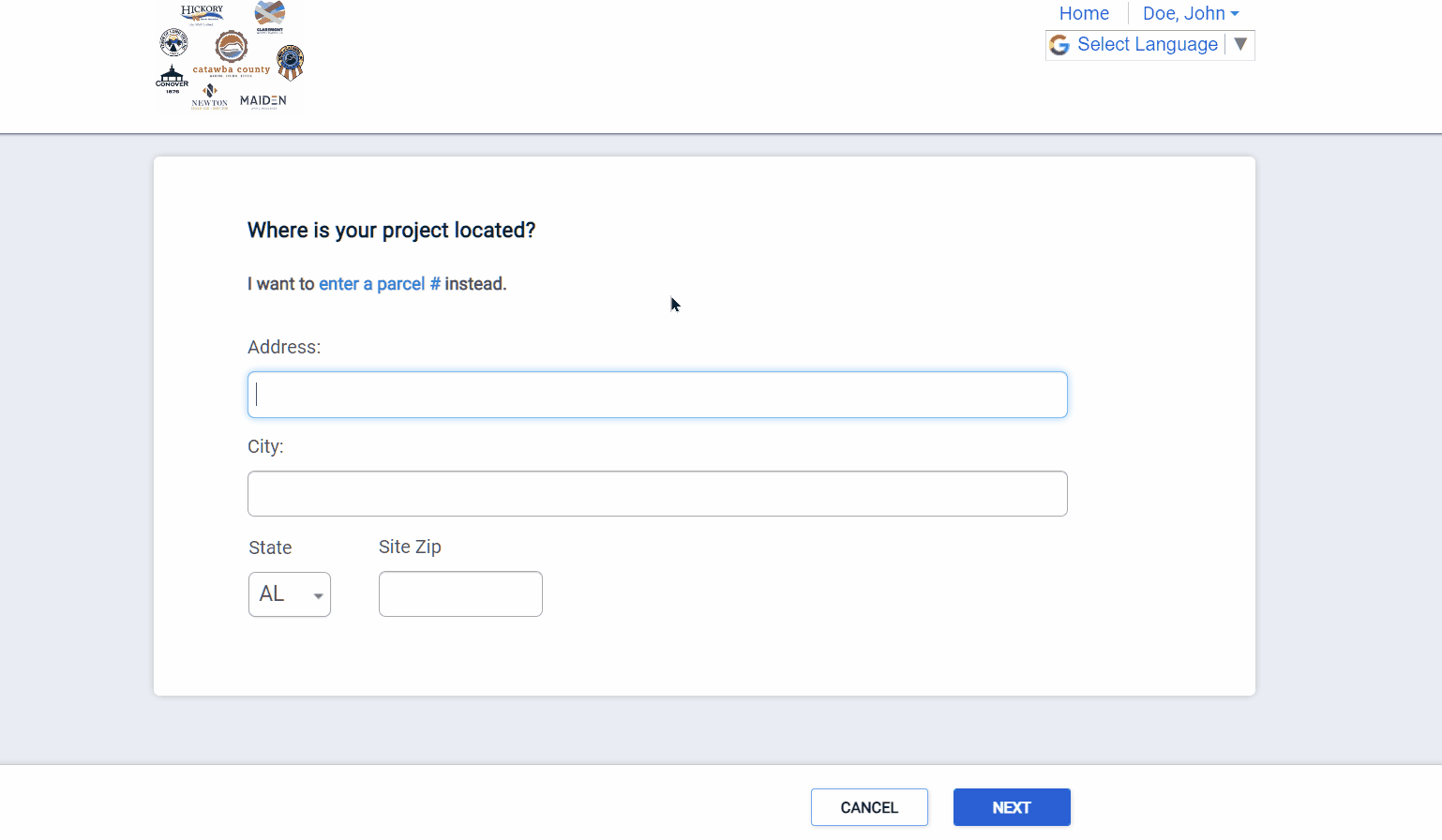Go to the Home page

1084,13
